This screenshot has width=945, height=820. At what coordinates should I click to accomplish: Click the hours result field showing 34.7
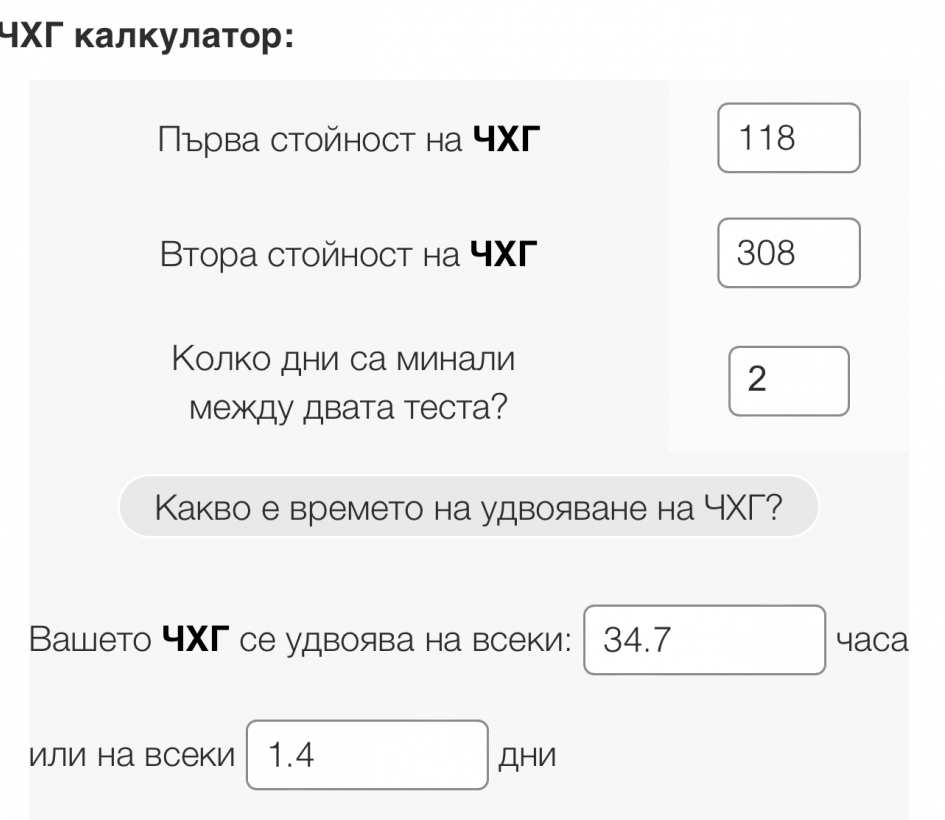coord(704,640)
